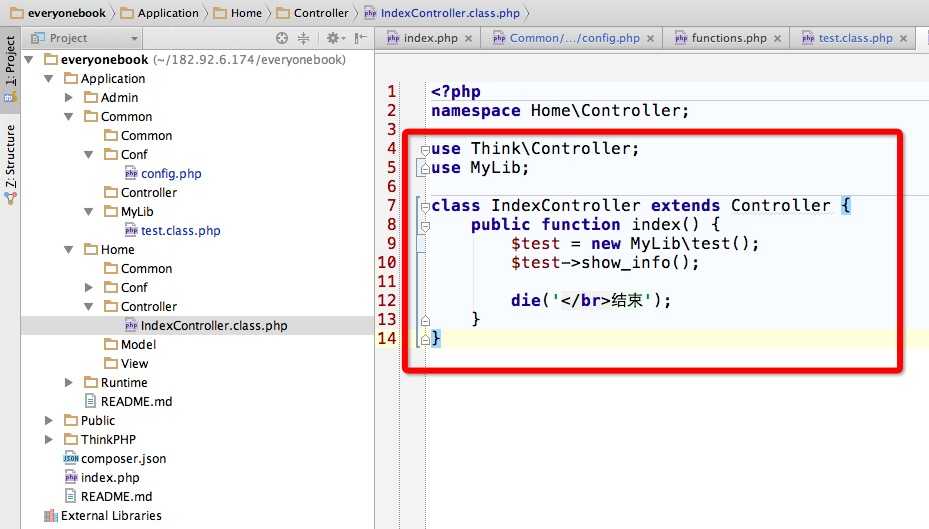Close the index.php editor tab
The height and width of the screenshot is (529, 929).
[469, 39]
